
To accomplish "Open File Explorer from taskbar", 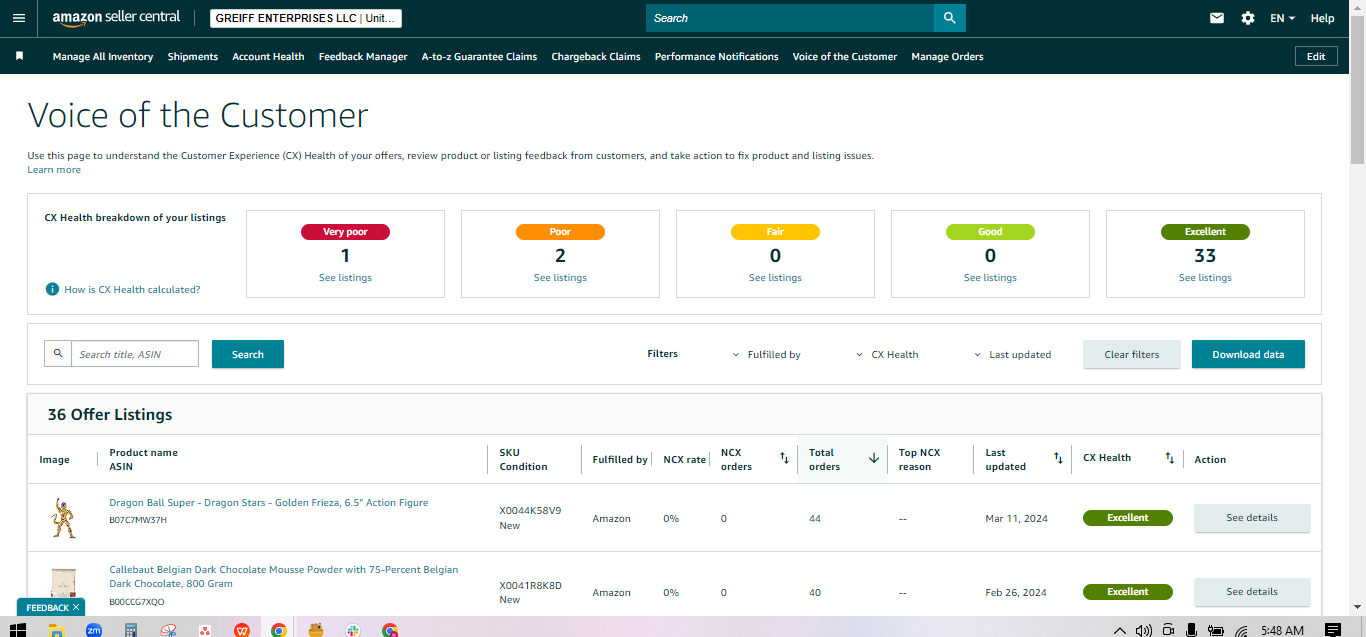I will 57,630.
